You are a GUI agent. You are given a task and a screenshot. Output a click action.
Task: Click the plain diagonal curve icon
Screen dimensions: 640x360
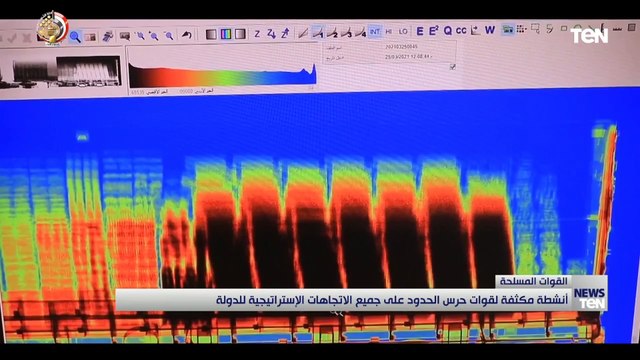(x=303, y=33)
